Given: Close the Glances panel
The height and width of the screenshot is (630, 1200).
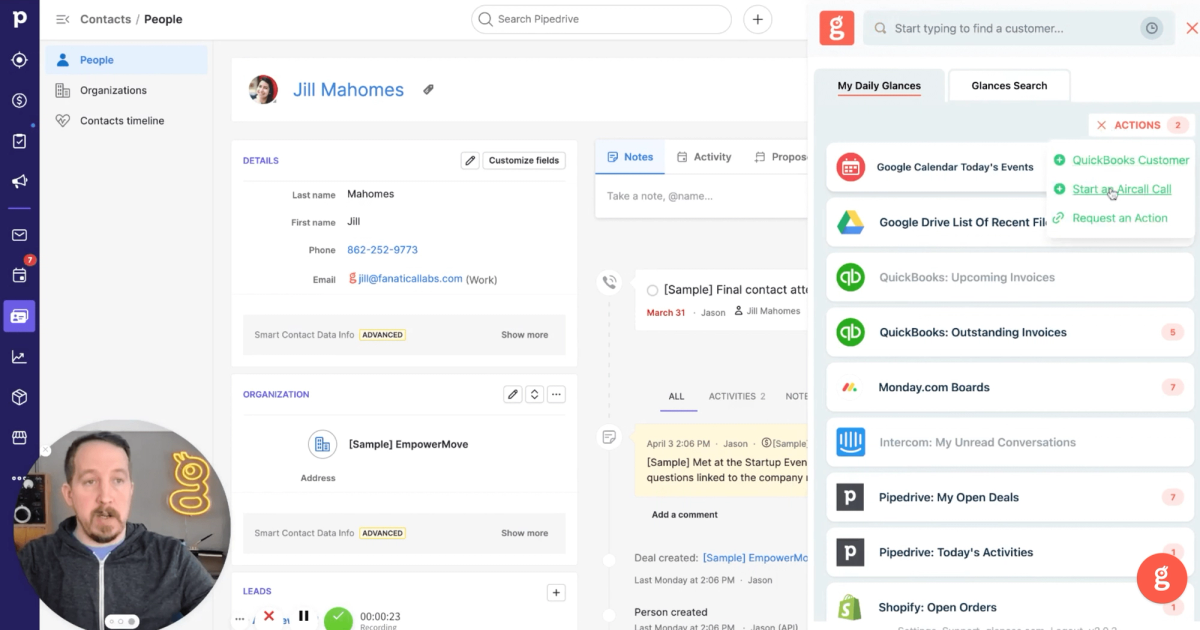Looking at the screenshot, I should [x=1191, y=28].
